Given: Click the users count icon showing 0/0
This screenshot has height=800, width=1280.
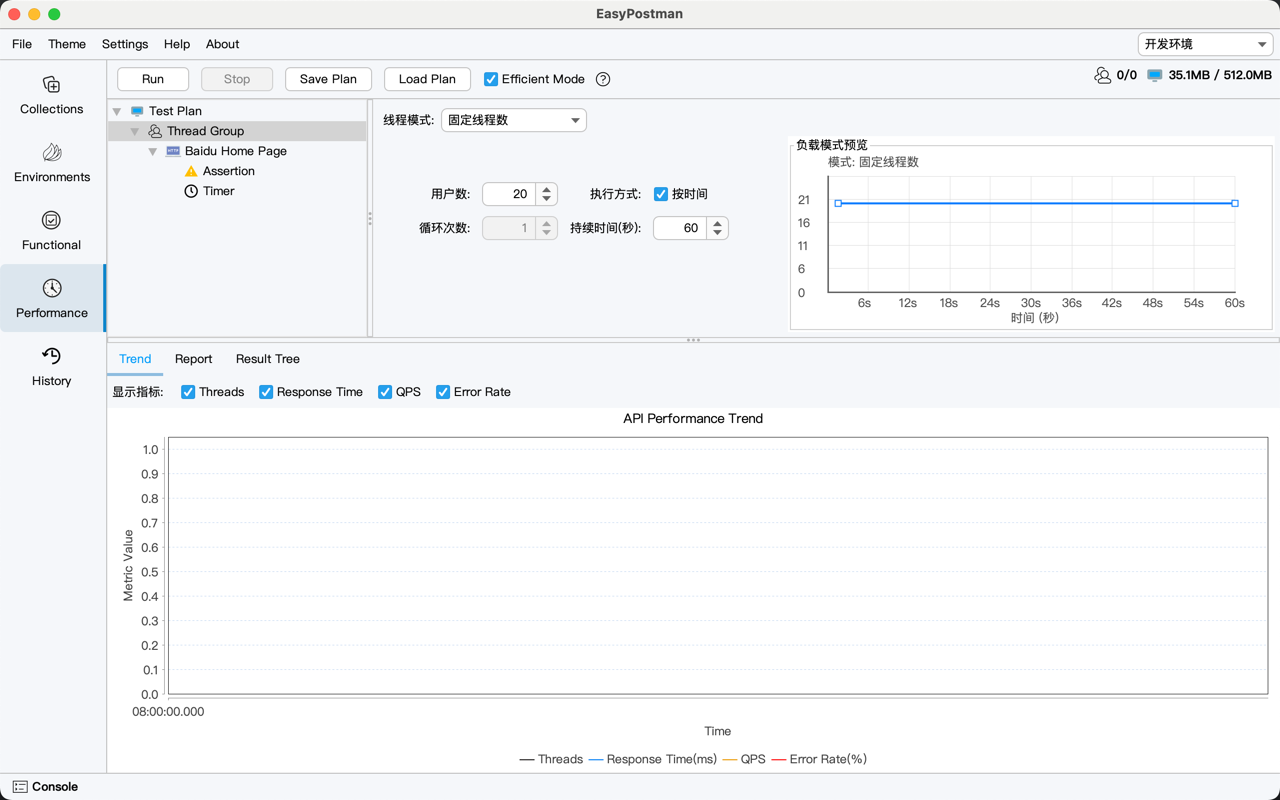Looking at the screenshot, I should [x=1102, y=75].
